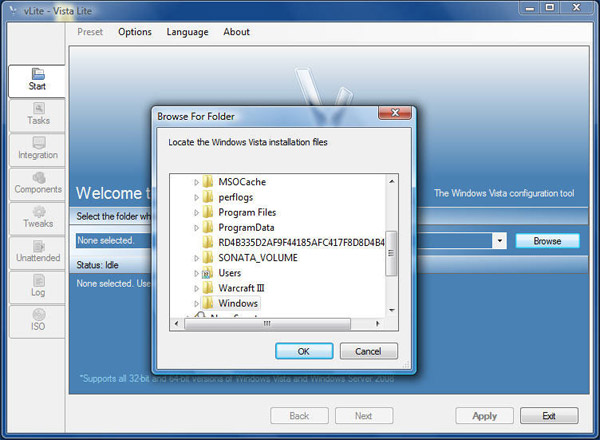The image size is (600, 440).
Task: Select Users in the folder tree
Action: point(230,273)
